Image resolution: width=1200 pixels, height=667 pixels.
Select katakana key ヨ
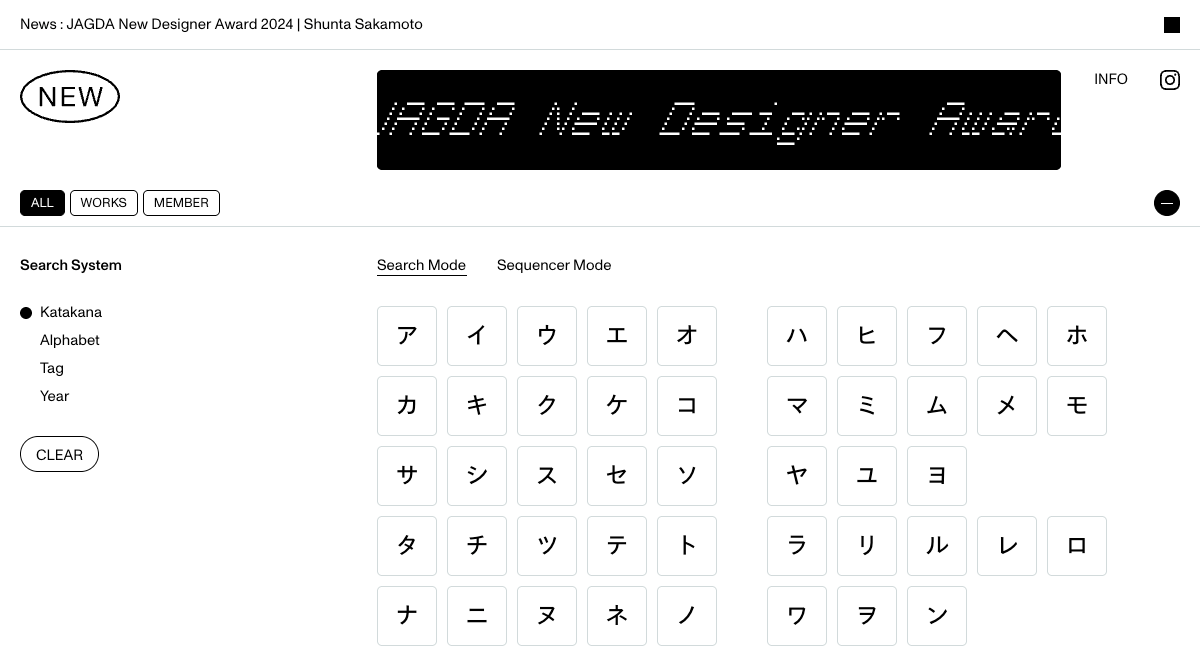tap(937, 476)
